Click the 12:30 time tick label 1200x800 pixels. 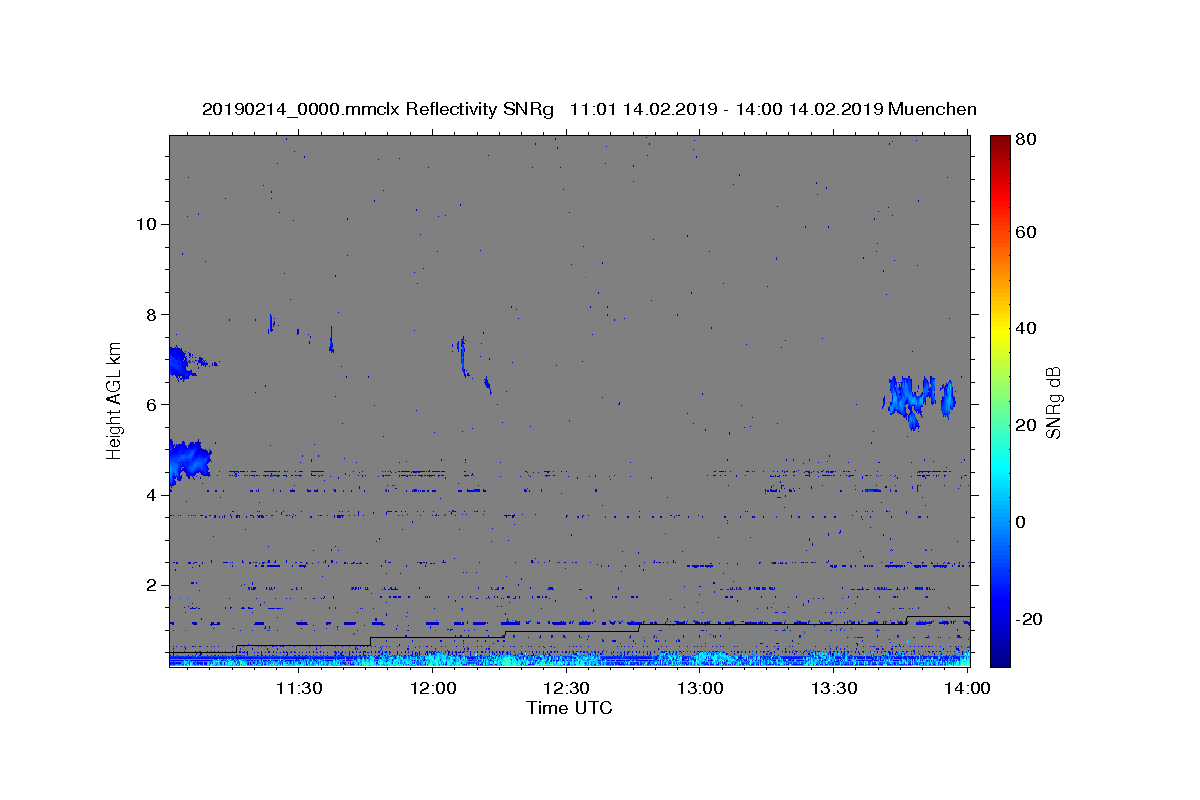[566, 688]
